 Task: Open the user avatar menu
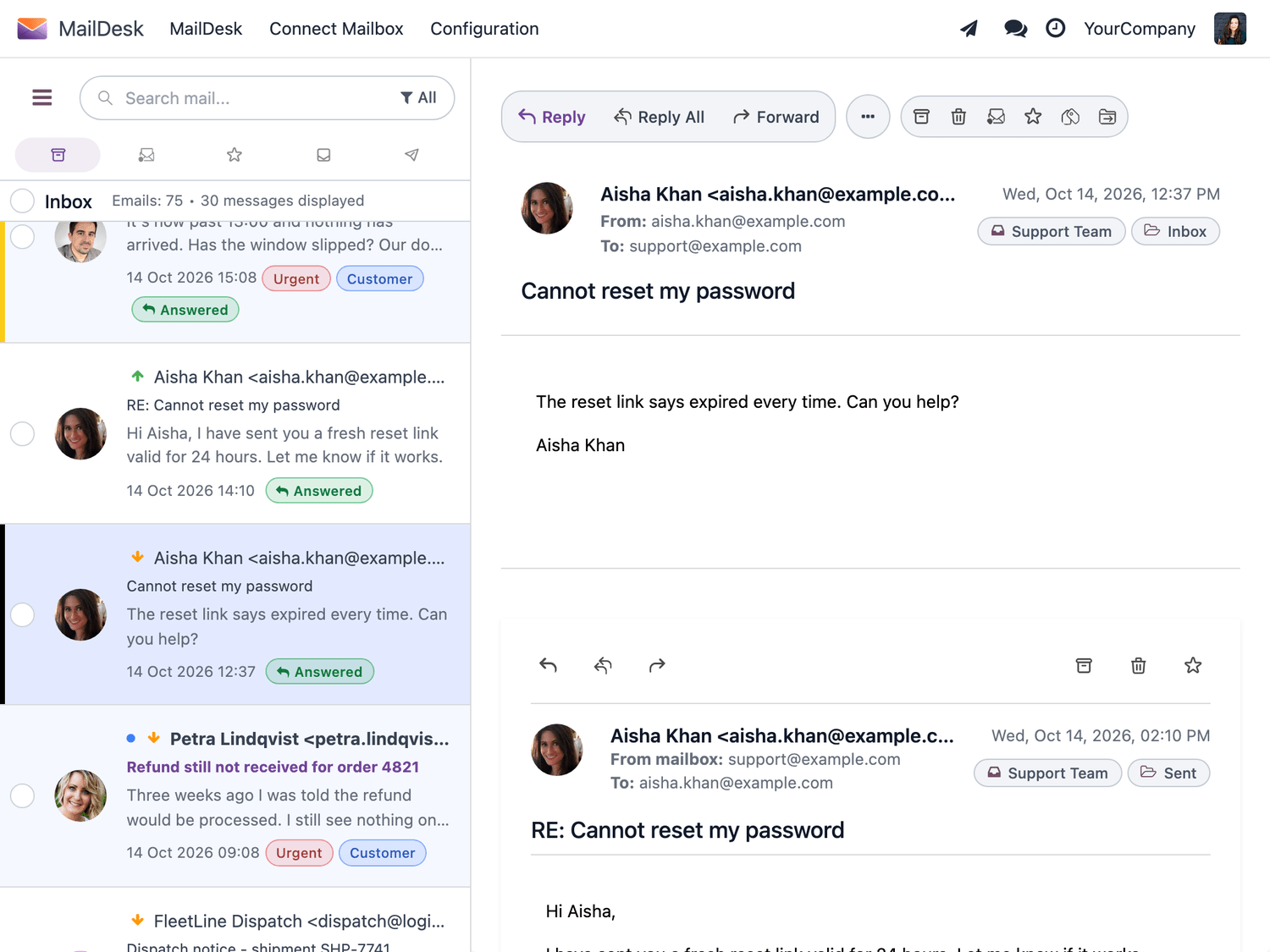pyautogui.click(x=1230, y=29)
